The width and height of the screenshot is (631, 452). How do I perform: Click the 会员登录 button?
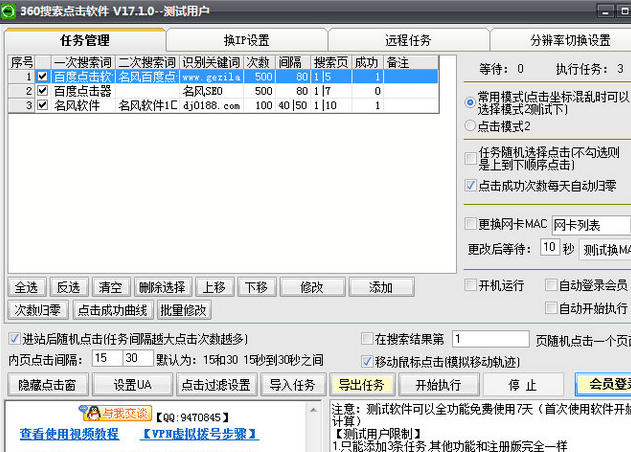click(604, 385)
